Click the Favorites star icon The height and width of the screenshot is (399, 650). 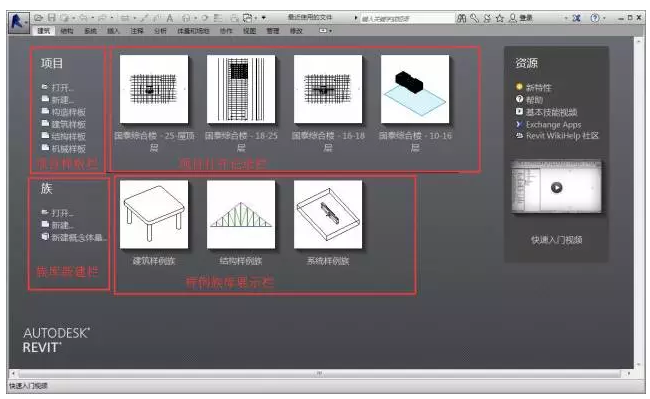point(500,18)
